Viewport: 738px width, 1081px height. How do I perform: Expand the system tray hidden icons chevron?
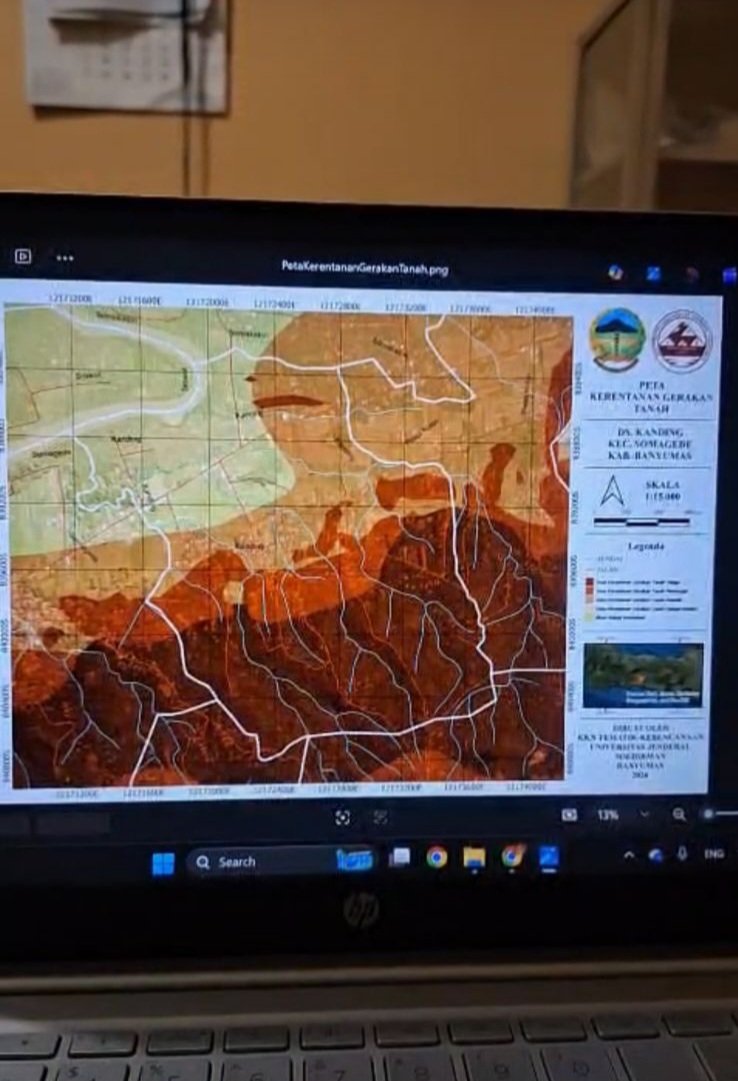tap(629, 855)
